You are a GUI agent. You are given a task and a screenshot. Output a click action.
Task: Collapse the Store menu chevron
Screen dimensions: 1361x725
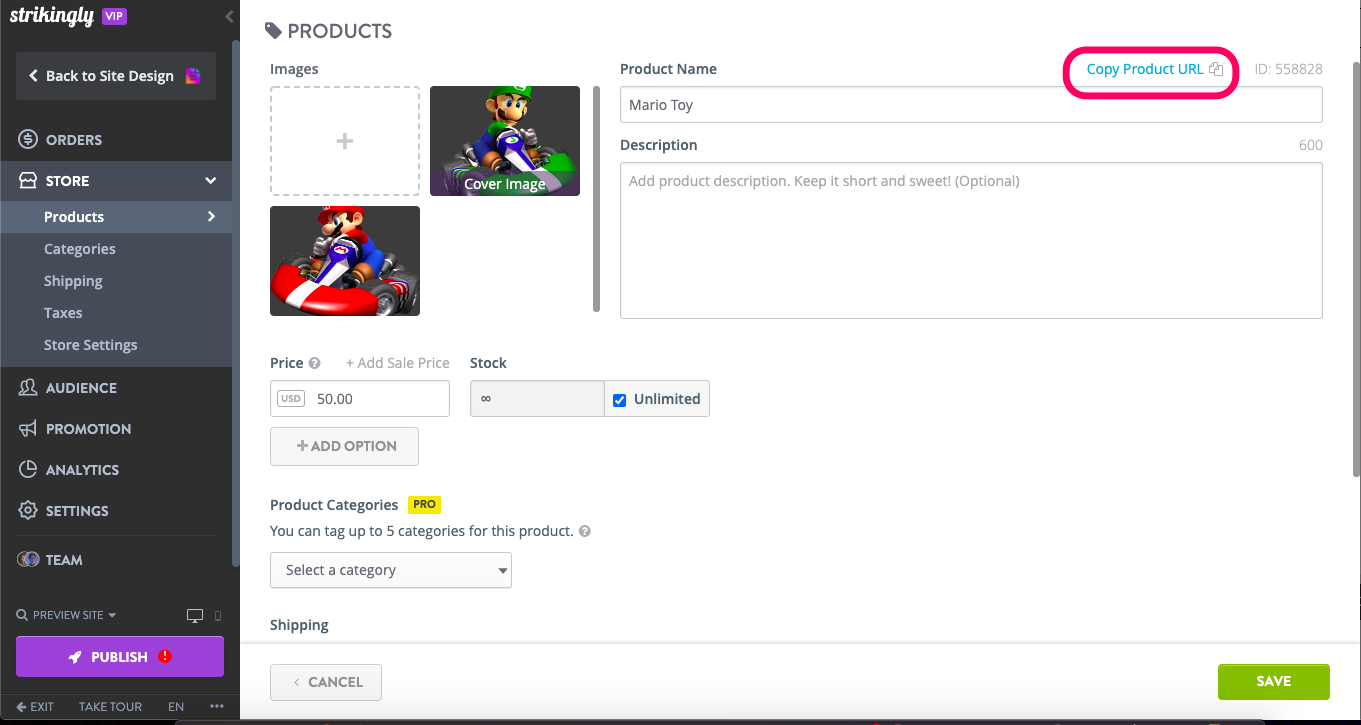pos(211,181)
